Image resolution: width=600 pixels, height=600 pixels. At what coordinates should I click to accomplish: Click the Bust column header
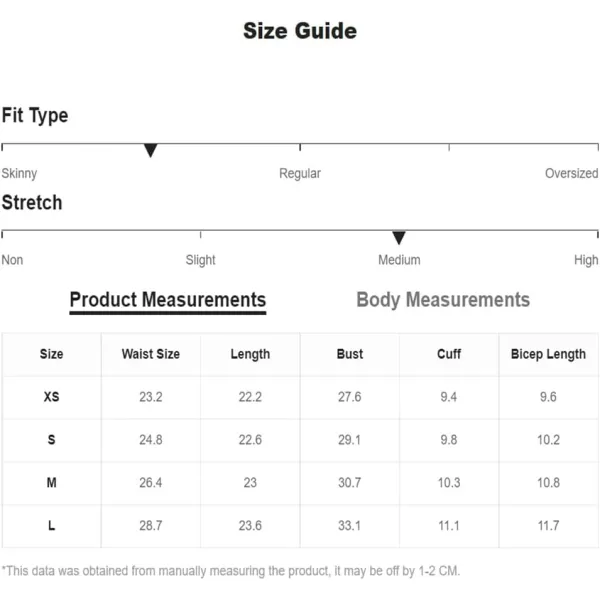pos(350,354)
